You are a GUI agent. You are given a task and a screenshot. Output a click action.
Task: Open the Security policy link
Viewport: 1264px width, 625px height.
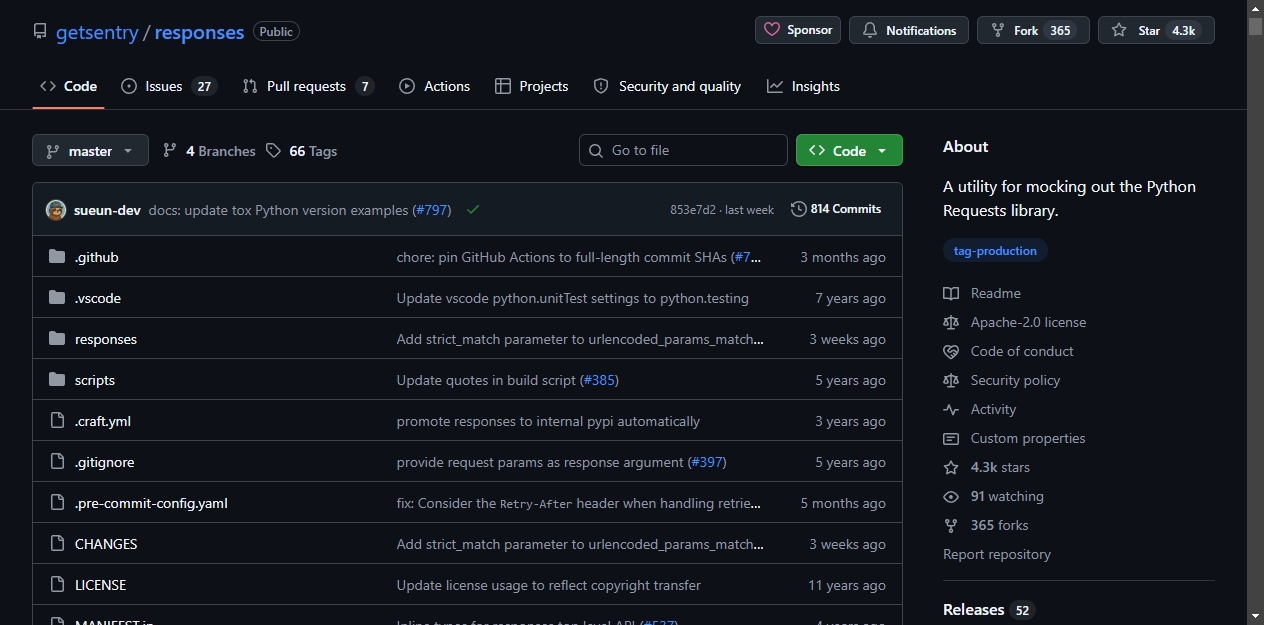(x=1001, y=380)
